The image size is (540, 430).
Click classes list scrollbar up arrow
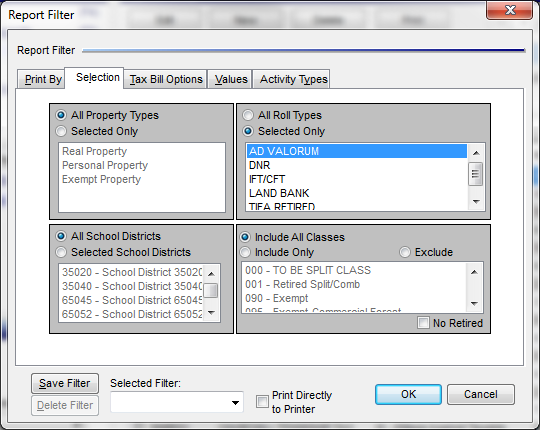474,272
